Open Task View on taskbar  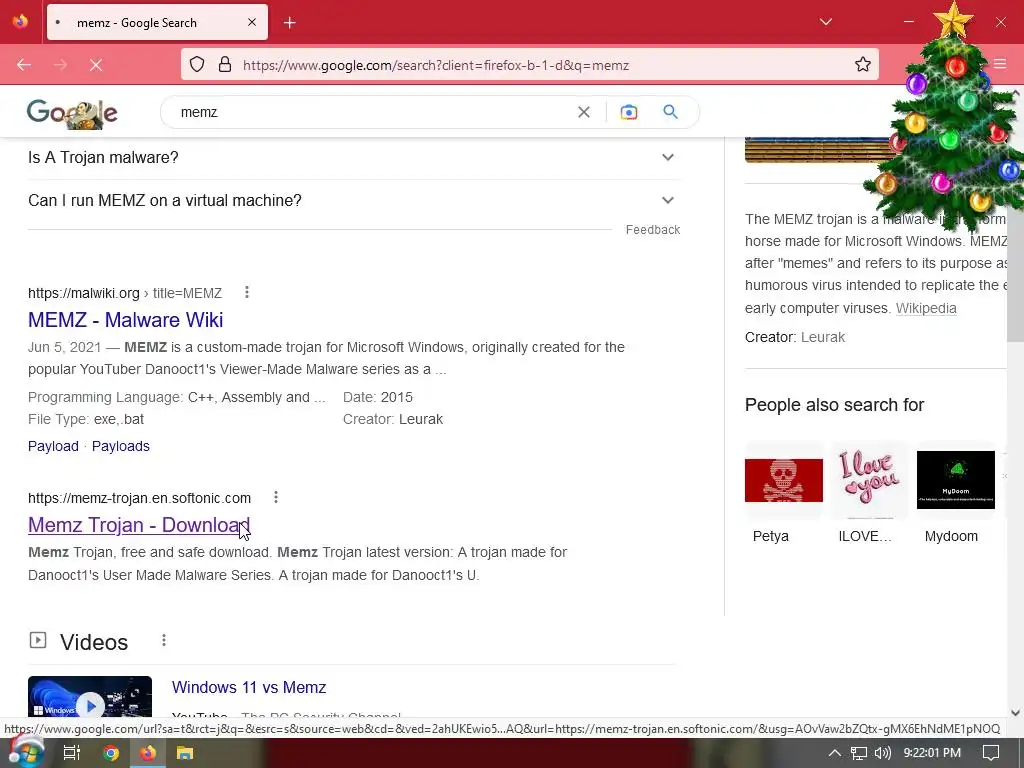pos(71,753)
